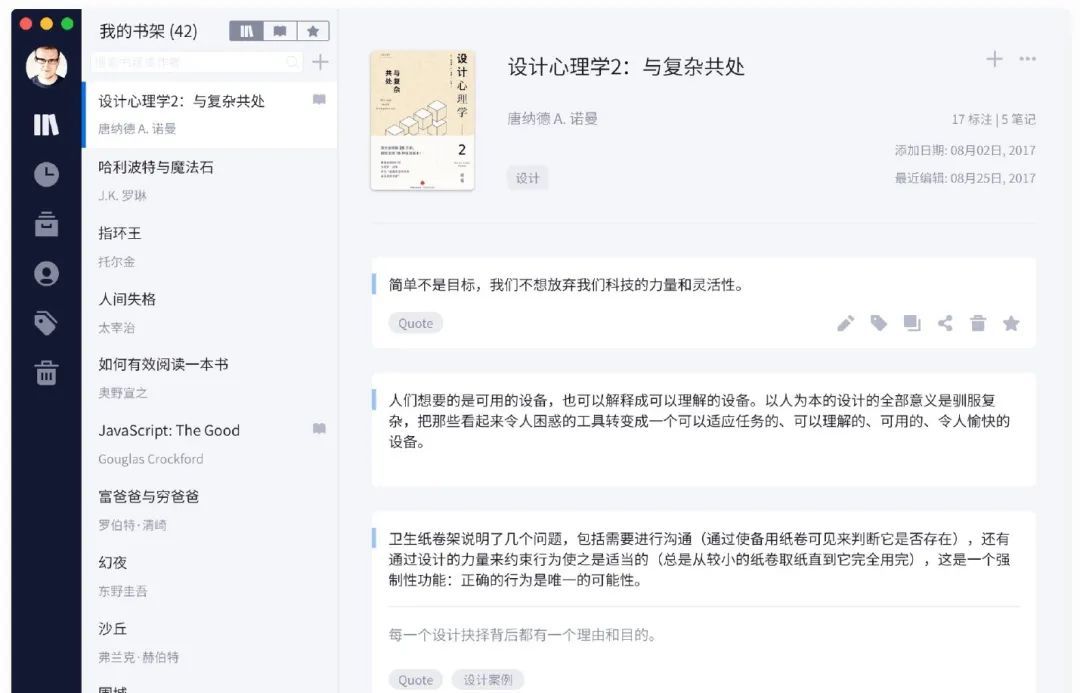The image size is (1080, 693).
Task: Browse tags using the sidebar tag icon
Action: click(46, 322)
